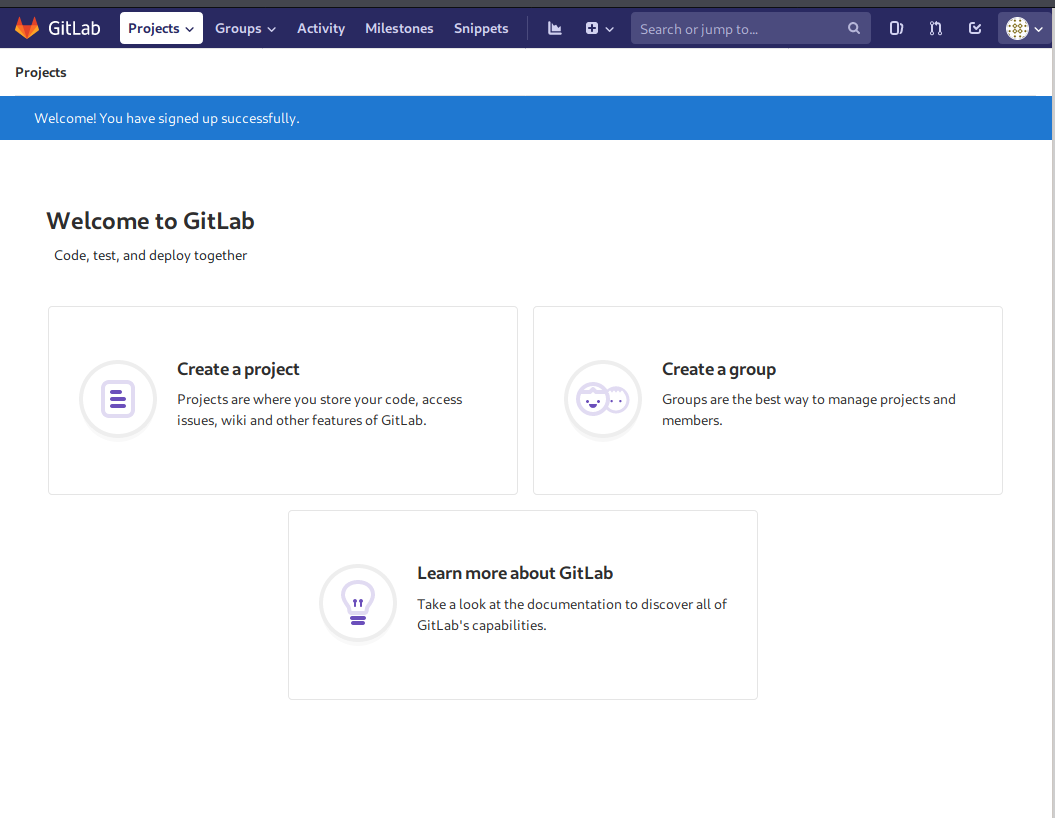
Task: Open 'Learn more about GitLab' link
Action: [514, 573]
